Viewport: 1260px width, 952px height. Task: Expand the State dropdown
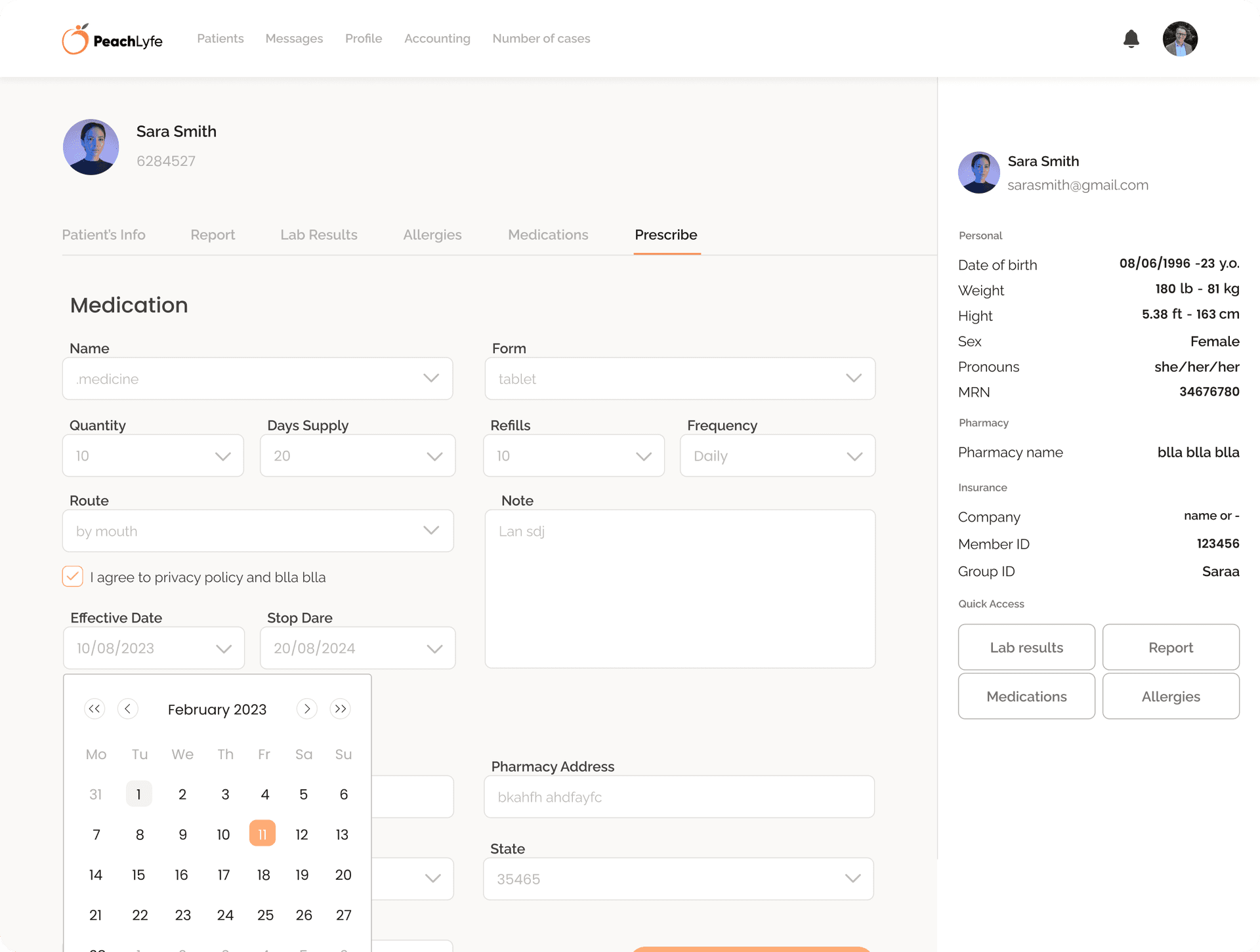pos(679,879)
